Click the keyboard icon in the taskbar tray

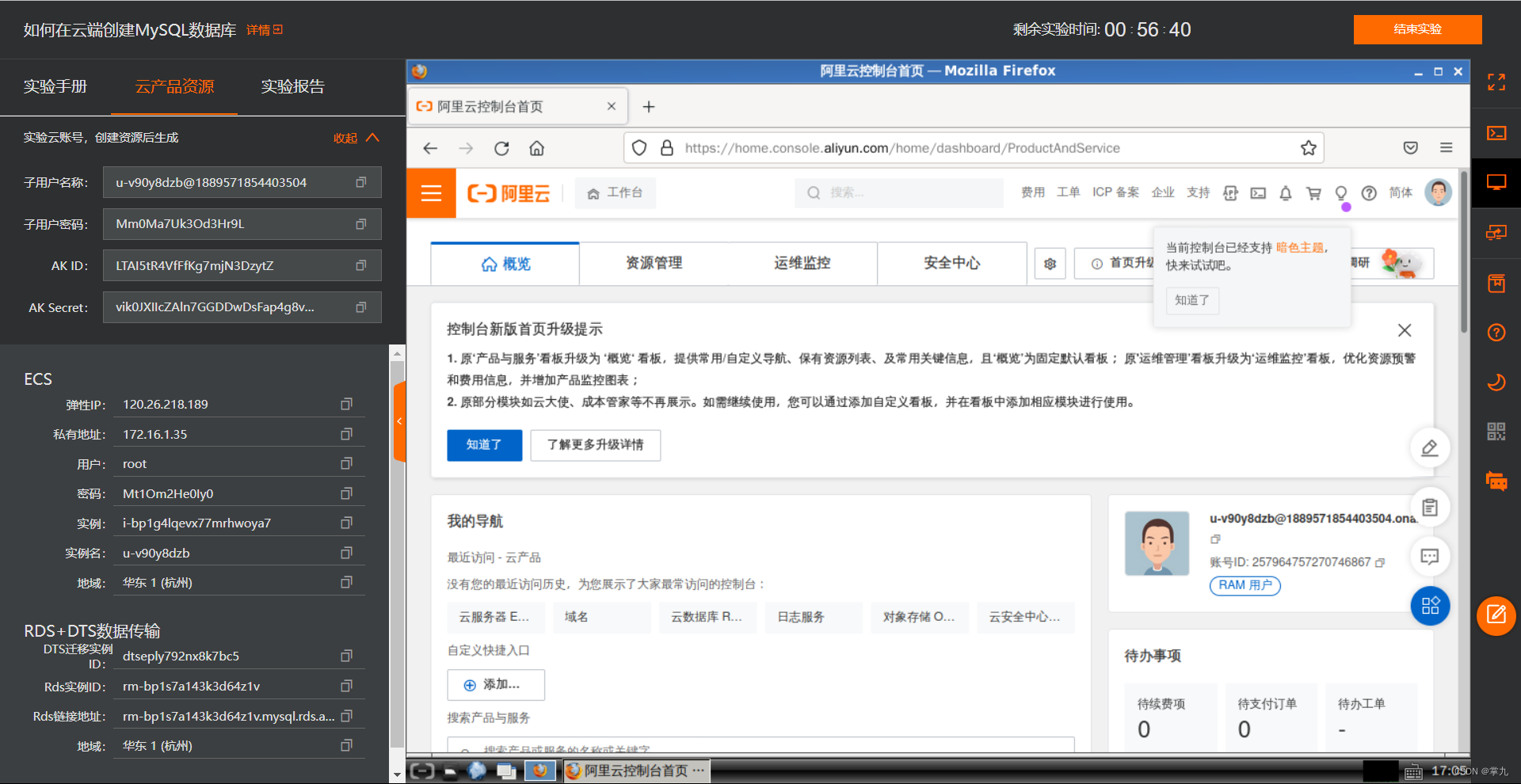pyautogui.click(x=1413, y=771)
